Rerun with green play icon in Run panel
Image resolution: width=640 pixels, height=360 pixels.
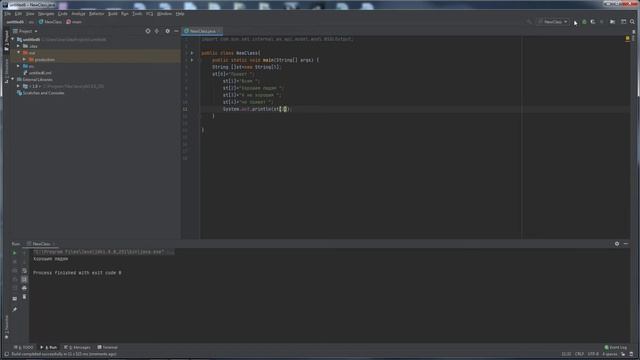point(15,253)
